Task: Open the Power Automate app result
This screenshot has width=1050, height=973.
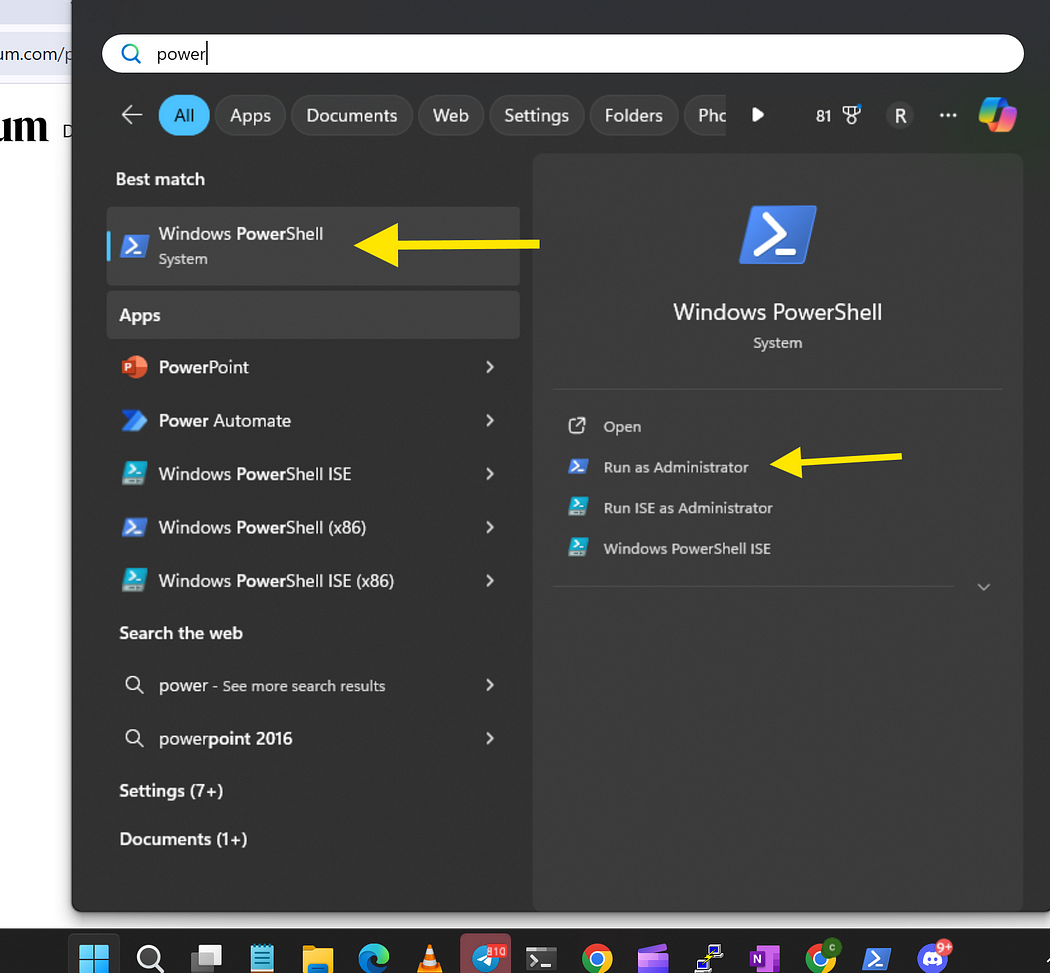Action: pyautogui.click(x=313, y=421)
